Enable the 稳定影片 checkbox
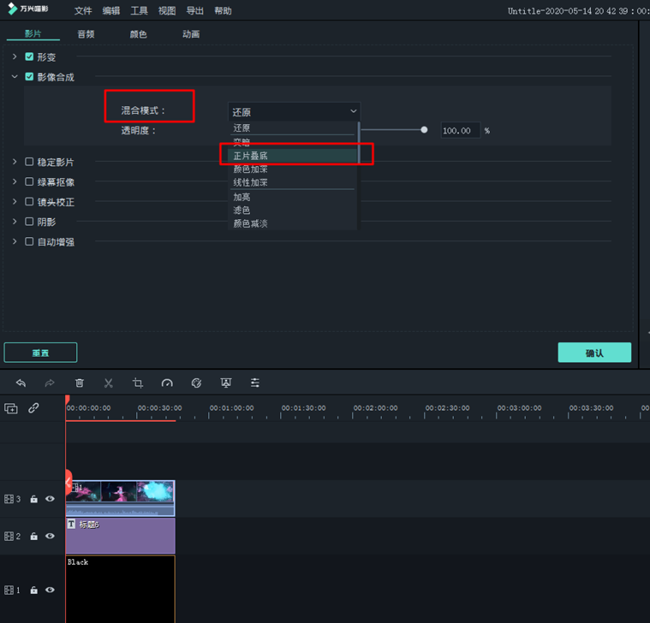 tap(29, 161)
